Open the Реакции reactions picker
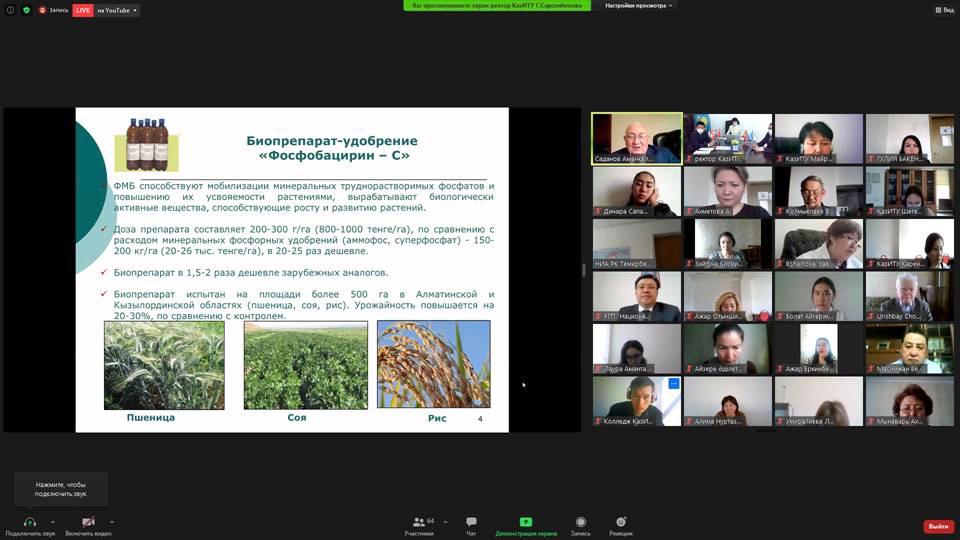 click(x=621, y=523)
